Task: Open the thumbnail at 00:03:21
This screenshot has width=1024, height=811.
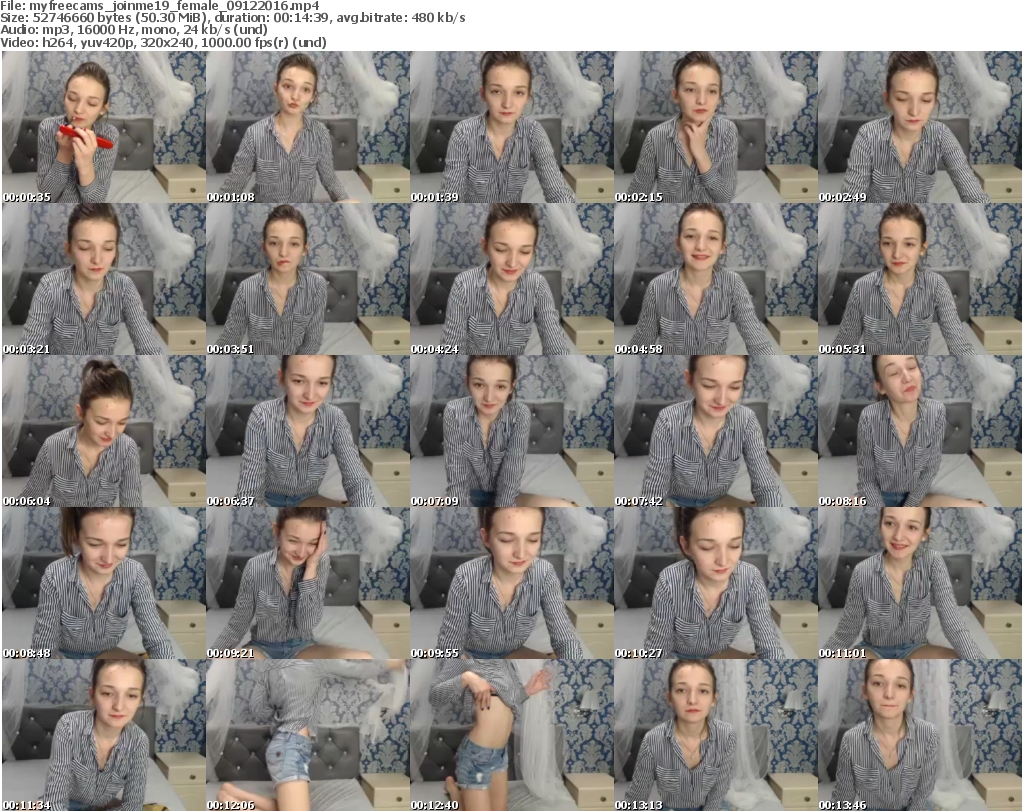Action: (104, 279)
